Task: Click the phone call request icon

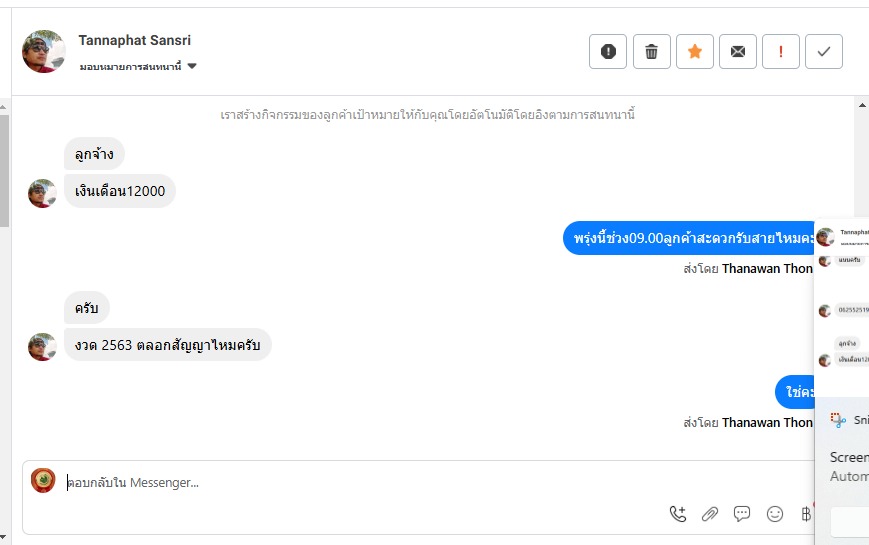Action: click(x=678, y=514)
